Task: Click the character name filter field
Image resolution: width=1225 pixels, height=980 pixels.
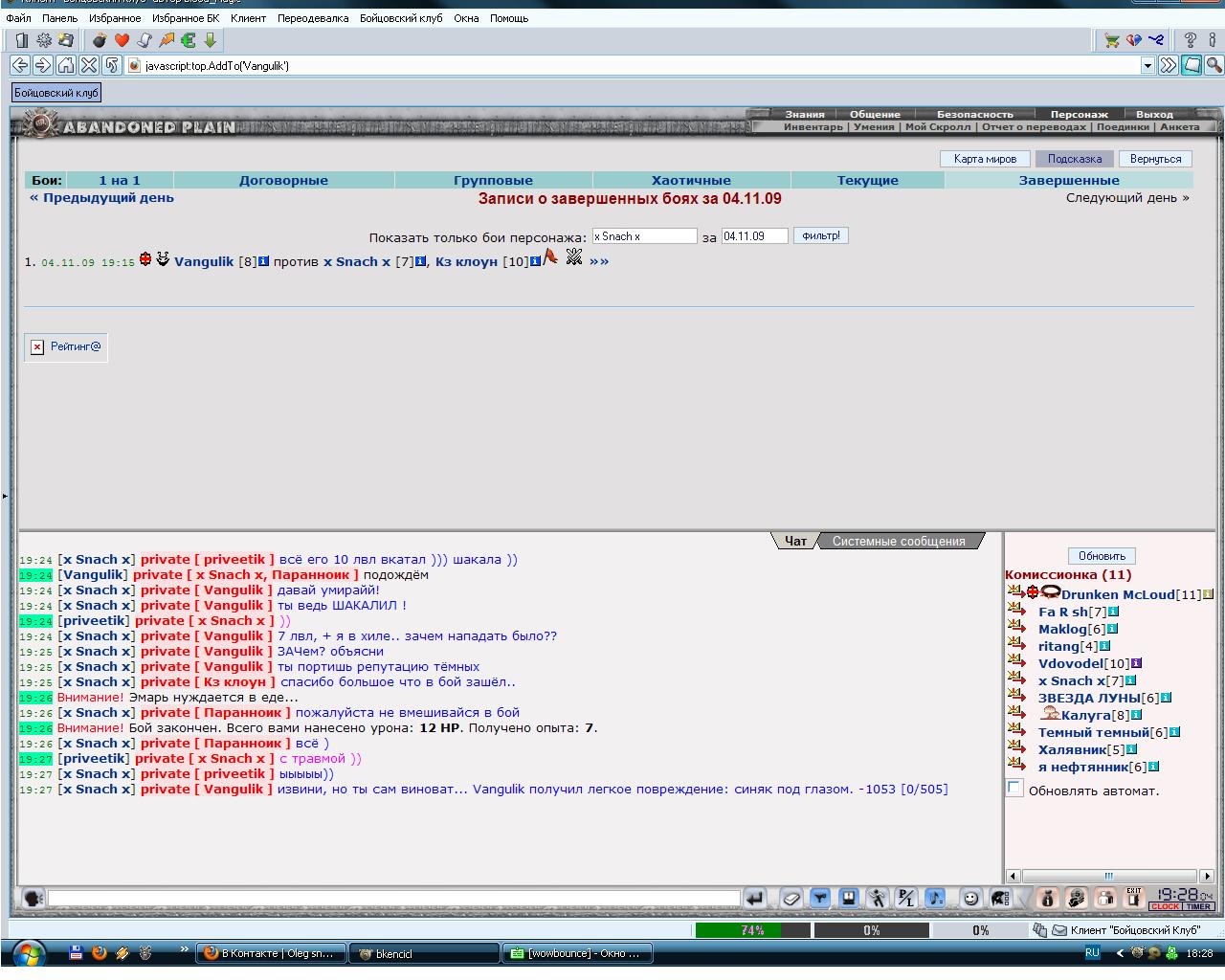Action: coord(644,236)
